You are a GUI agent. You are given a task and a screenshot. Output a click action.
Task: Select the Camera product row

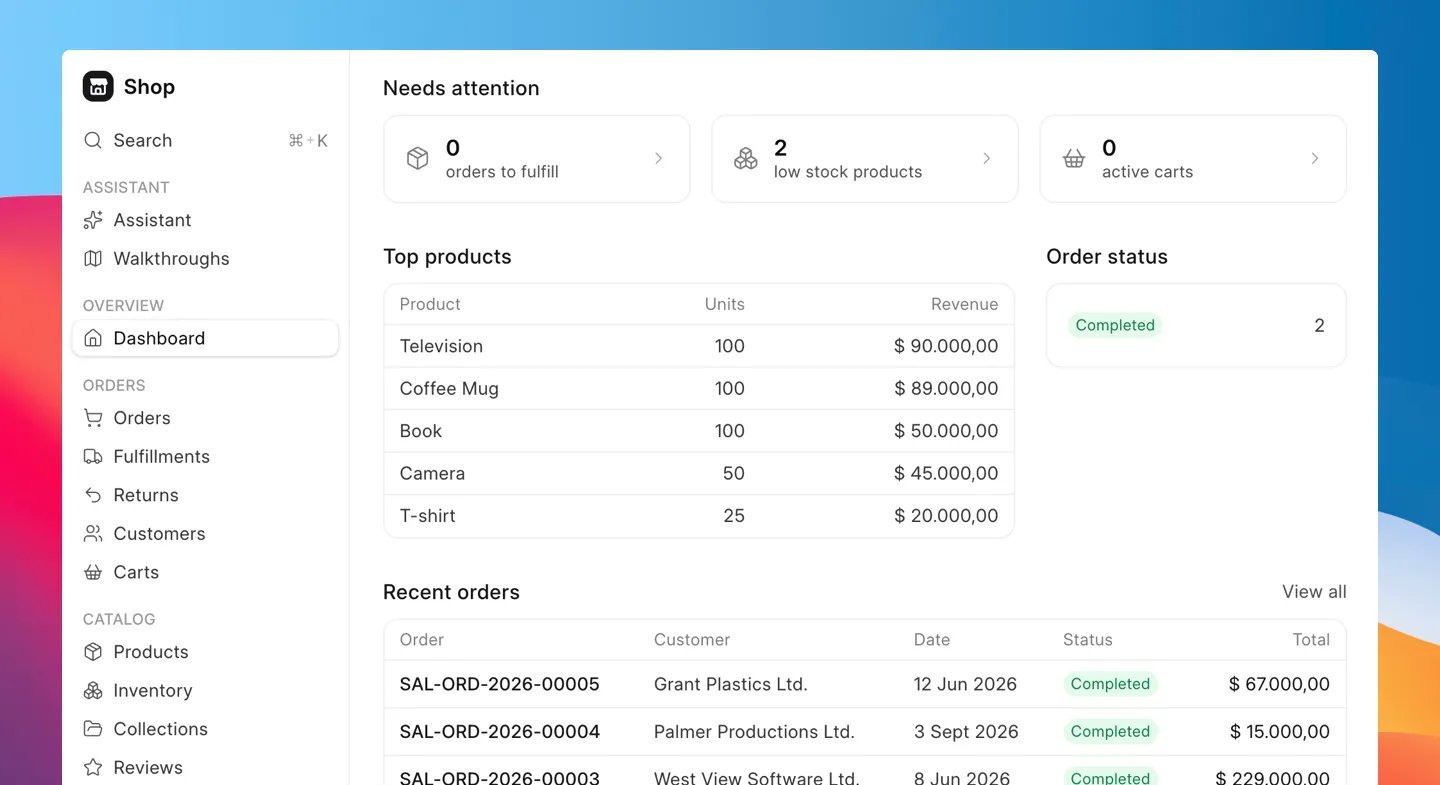click(x=699, y=473)
